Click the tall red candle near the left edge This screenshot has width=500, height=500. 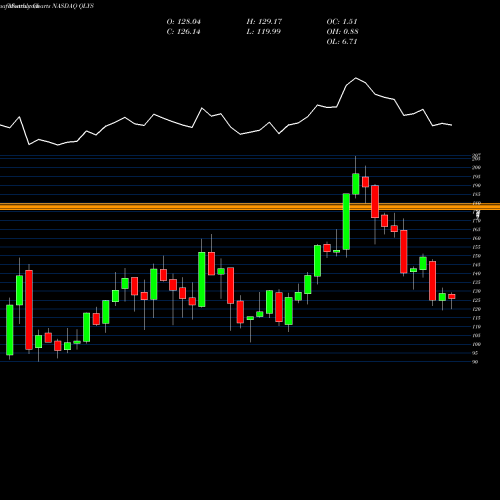click(29, 310)
